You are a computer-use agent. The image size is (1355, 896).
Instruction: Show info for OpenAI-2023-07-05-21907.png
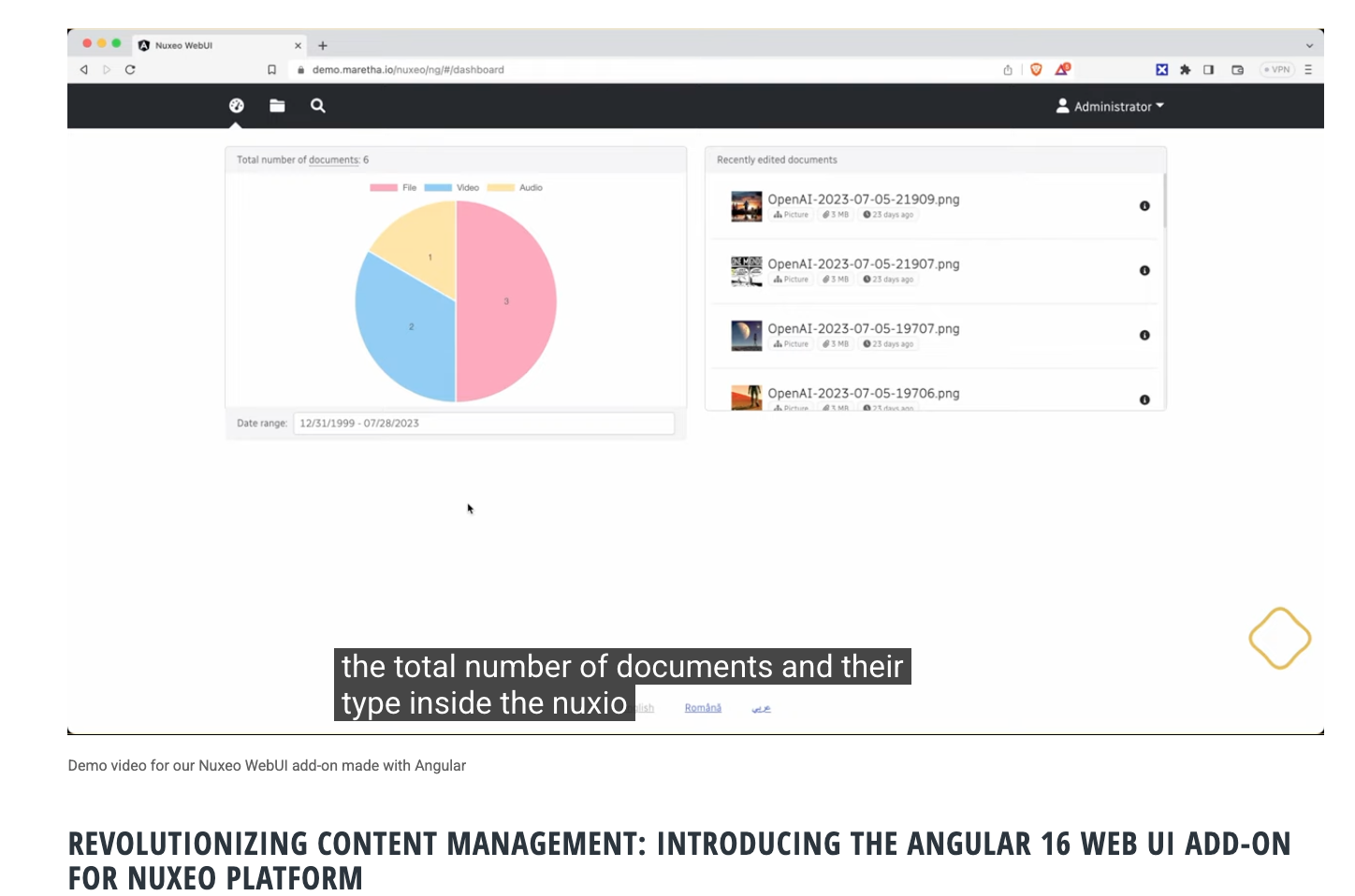click(x=1144, y=270)
